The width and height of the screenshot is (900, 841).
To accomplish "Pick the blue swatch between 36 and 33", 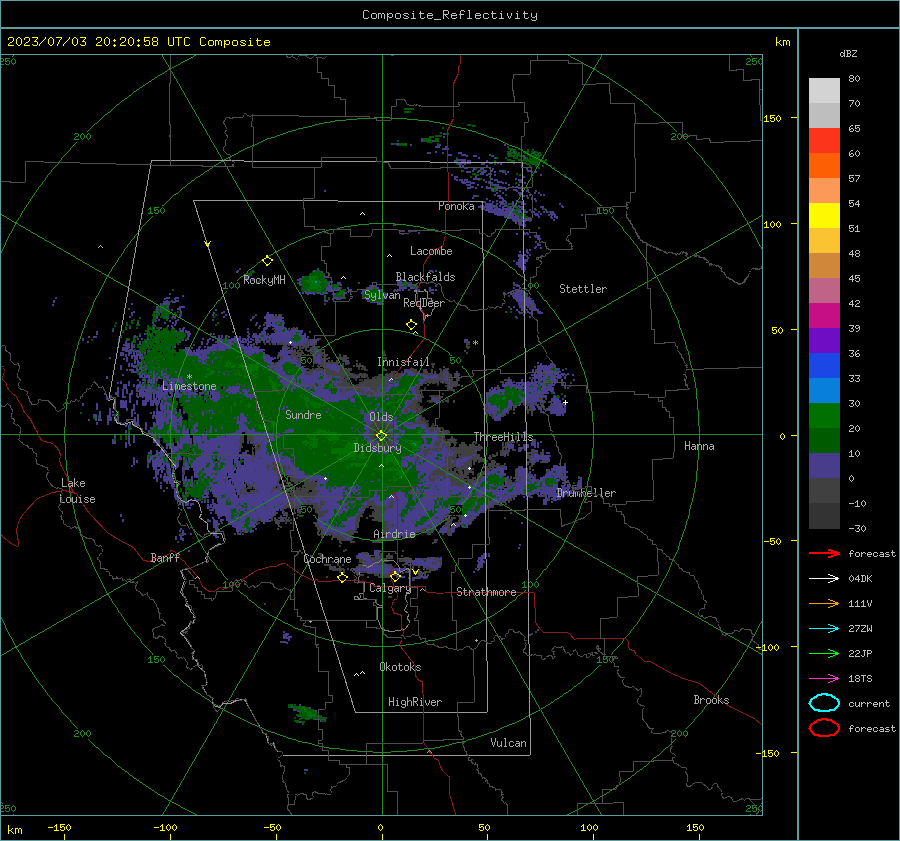I will tap(824, 365).
